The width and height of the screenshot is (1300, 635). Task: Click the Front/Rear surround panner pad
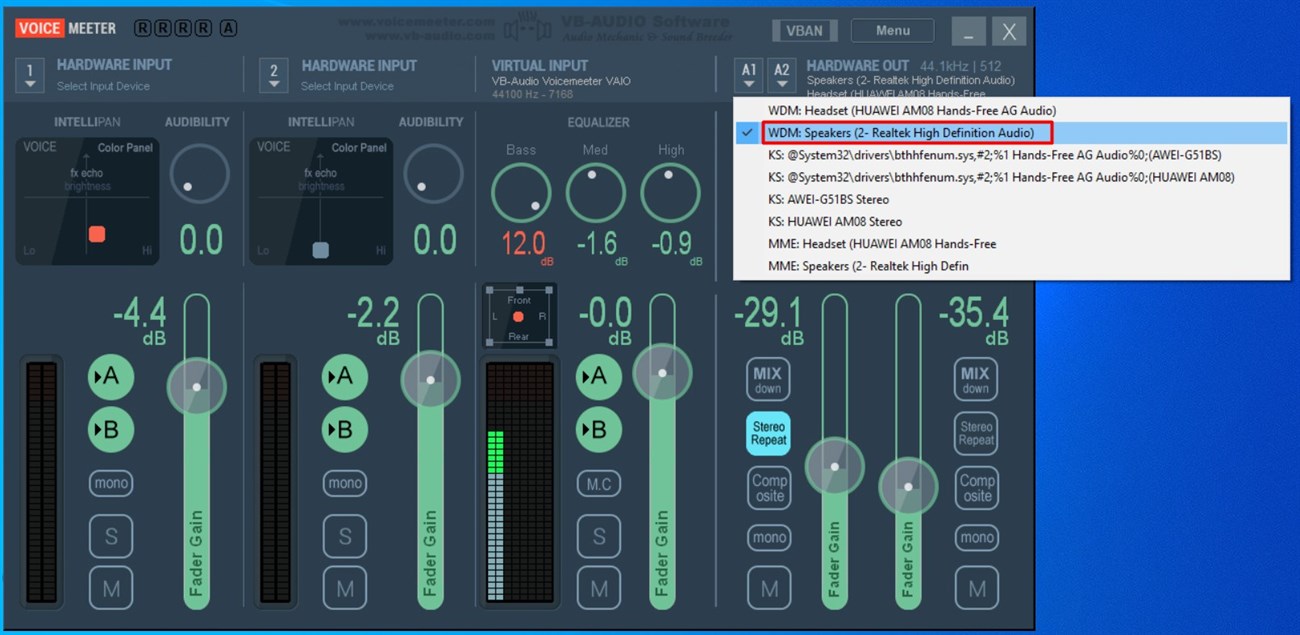519,317
